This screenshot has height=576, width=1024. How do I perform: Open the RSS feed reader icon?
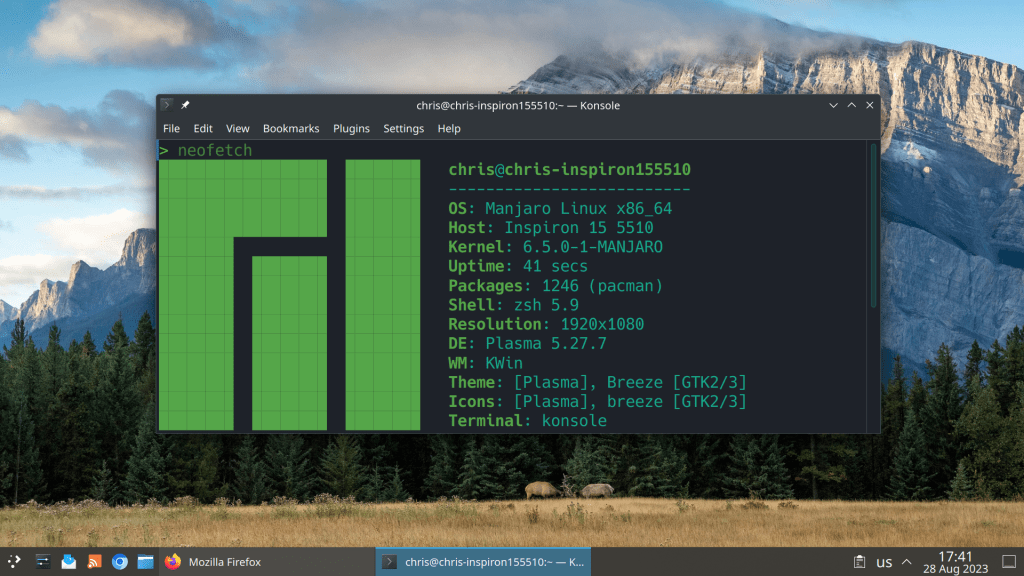[x=94, y=562]
